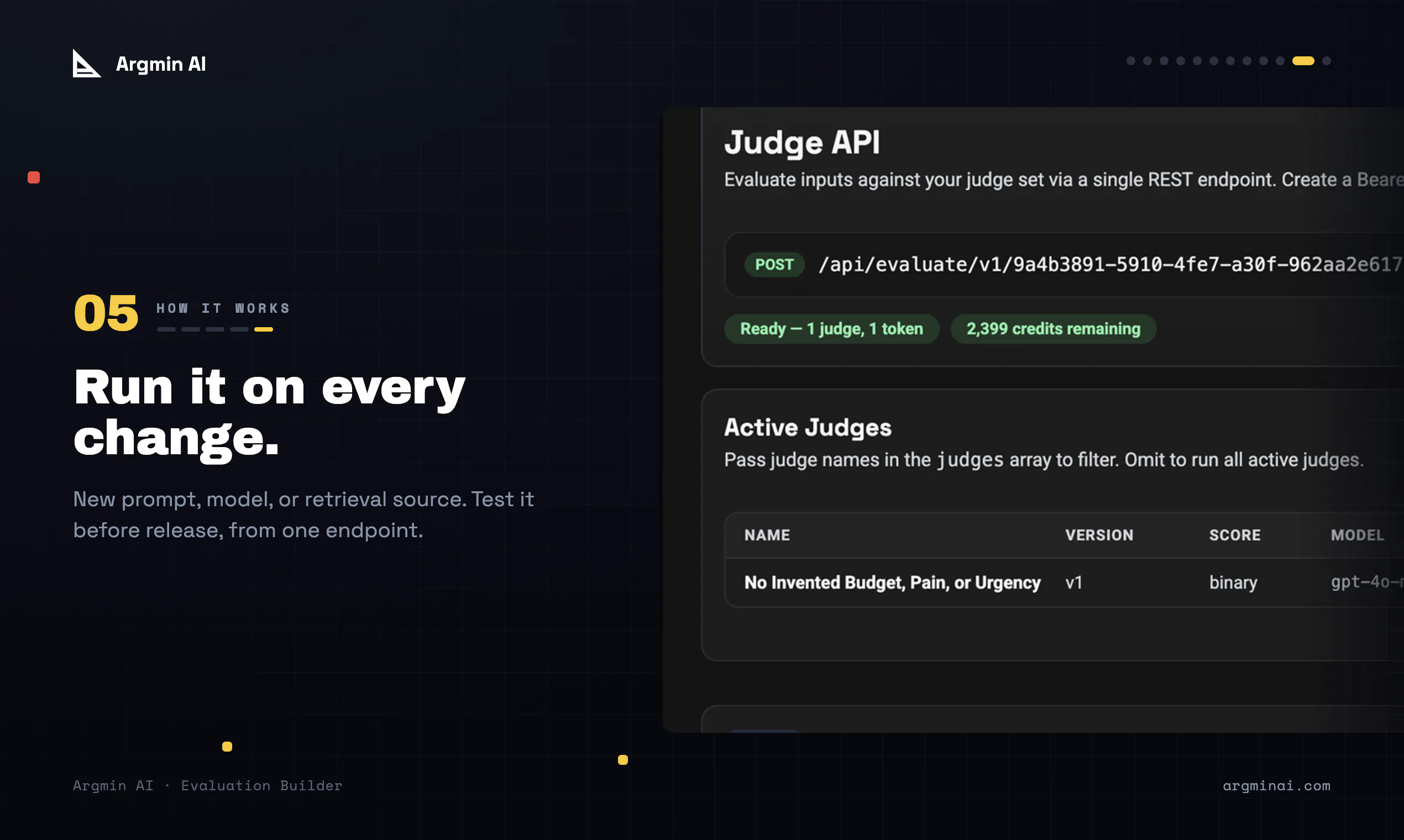Select the active yellow pagination pill
This screenshot has height=840, width=1404.
tap(1303, 61)
